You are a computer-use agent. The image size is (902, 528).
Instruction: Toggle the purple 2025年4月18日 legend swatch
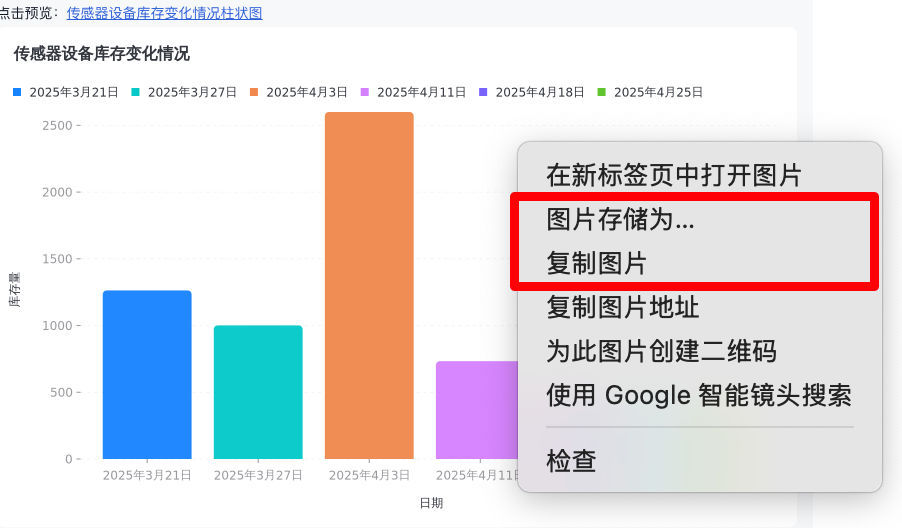point(483,92)
